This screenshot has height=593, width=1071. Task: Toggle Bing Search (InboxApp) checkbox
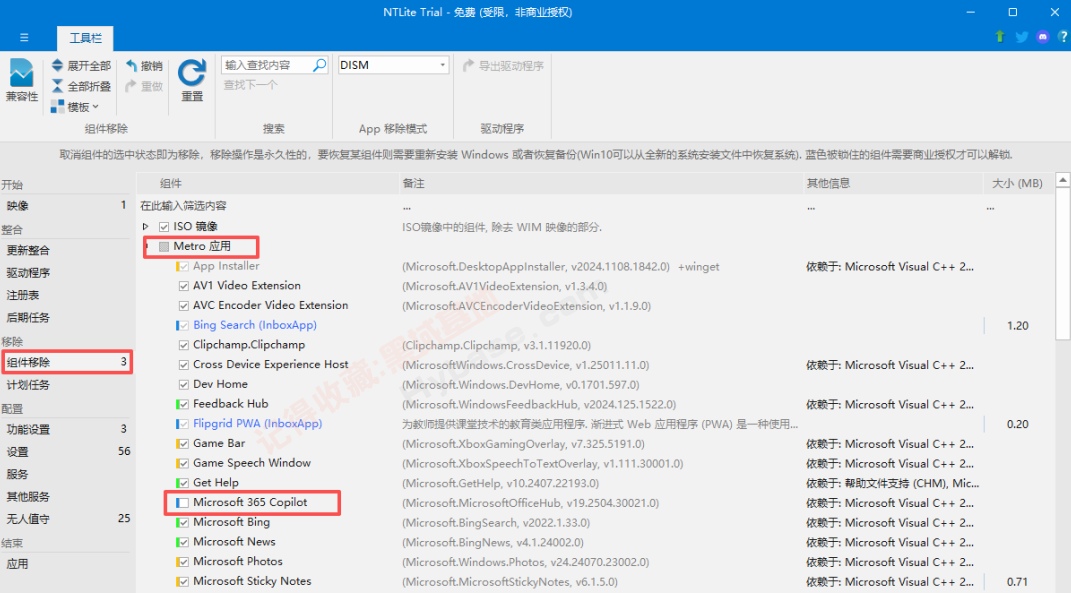184,325
